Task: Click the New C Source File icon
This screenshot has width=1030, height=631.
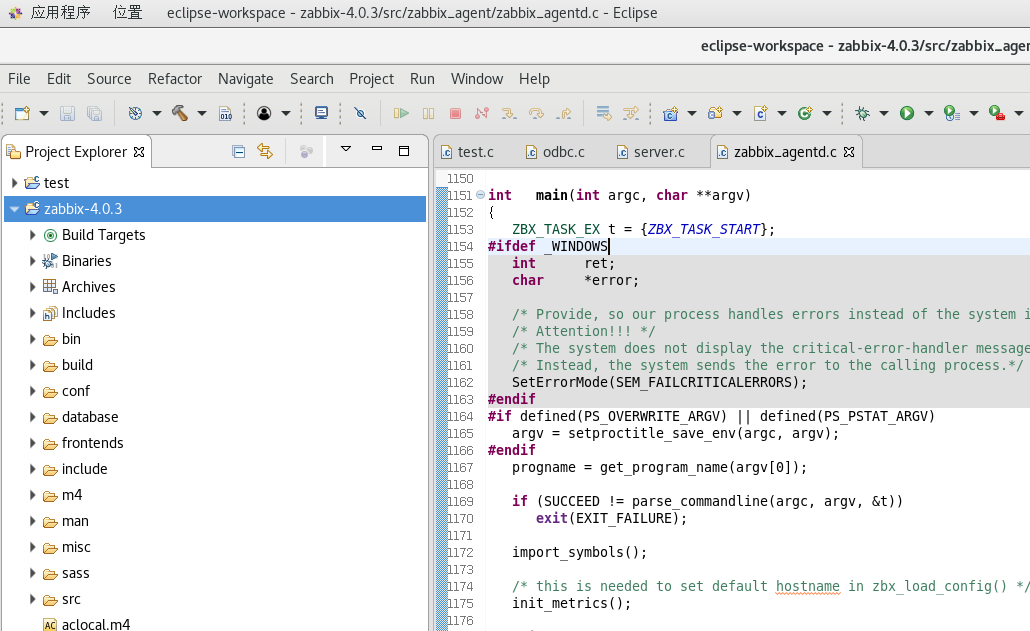Action: [761, 113]
